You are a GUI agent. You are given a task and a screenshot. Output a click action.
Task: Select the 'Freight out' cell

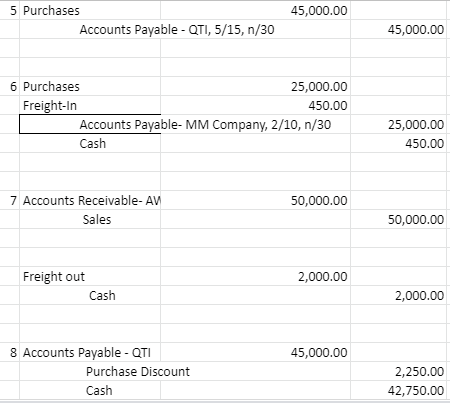(x=90, y=276)
